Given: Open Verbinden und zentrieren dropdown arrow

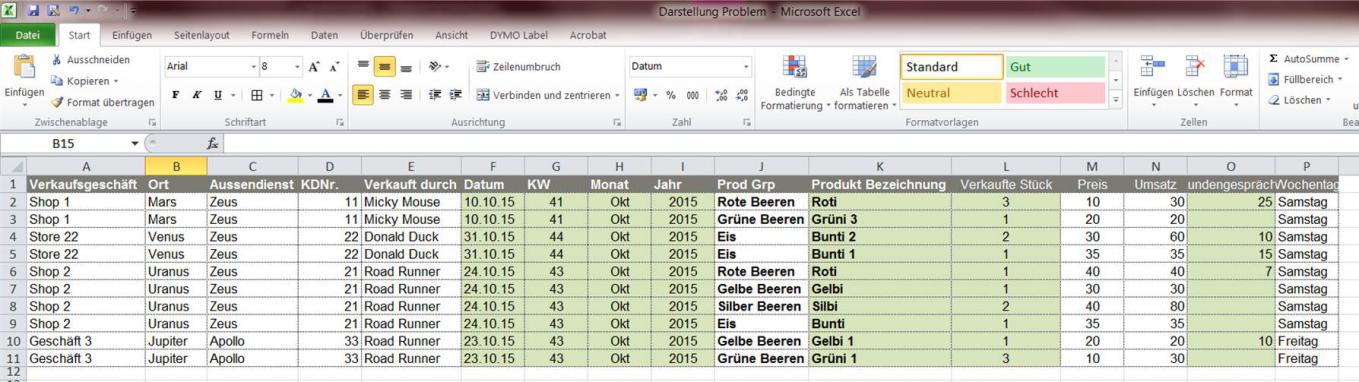Looking at the screenshot, I should point(617,95).
